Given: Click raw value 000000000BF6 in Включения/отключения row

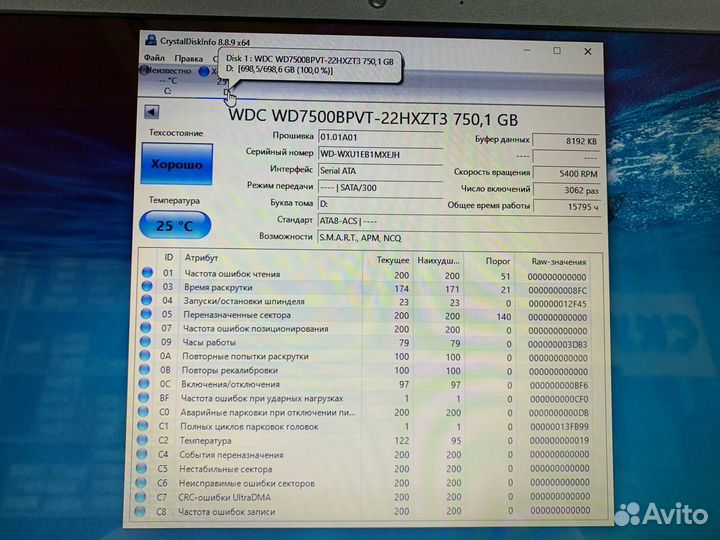Looking at the screenshot, I should [559, 386].
